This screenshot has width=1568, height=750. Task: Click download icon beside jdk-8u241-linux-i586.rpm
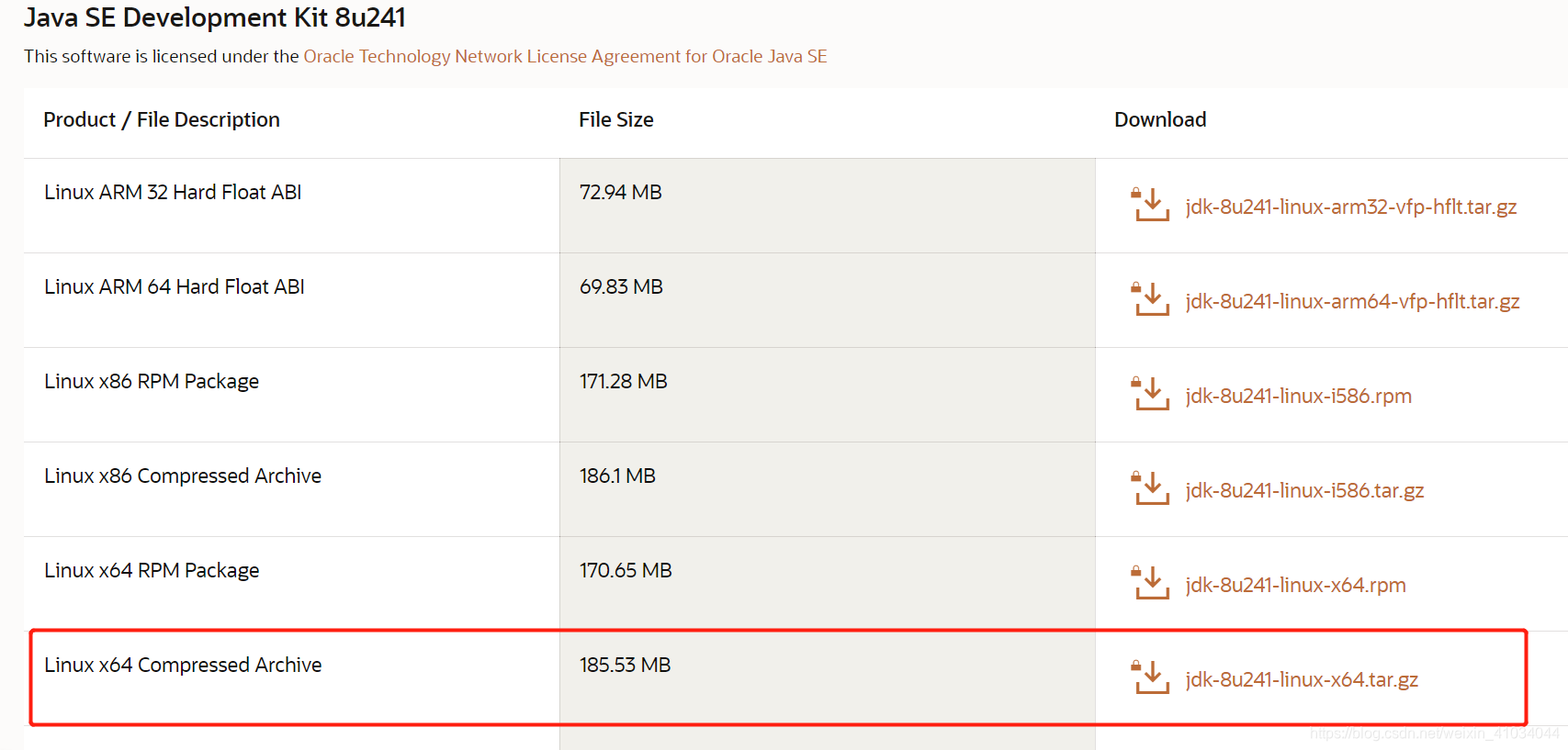[1150, 394]
